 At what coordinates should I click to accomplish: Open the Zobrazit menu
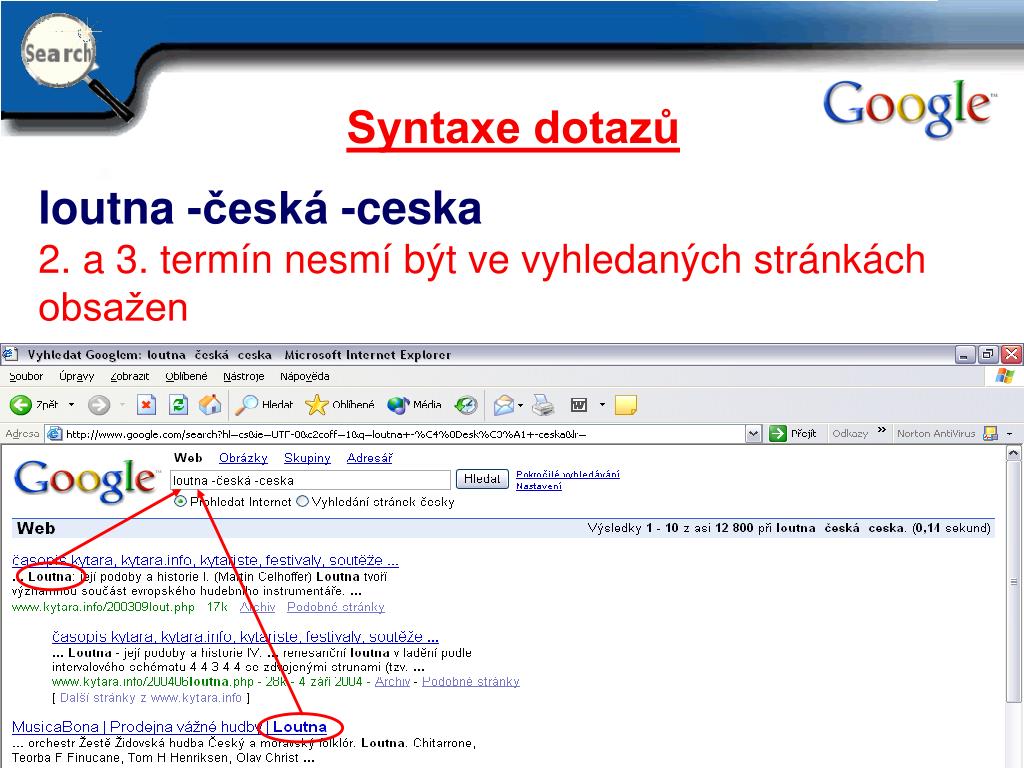tap(129, 376)
